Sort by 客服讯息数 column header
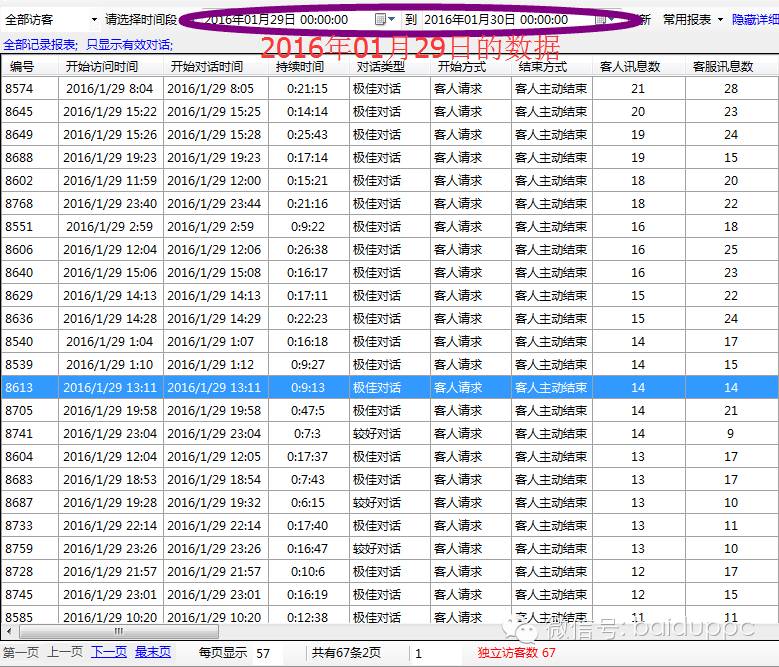This screenshot has width=779, height=667. [723, 67]
